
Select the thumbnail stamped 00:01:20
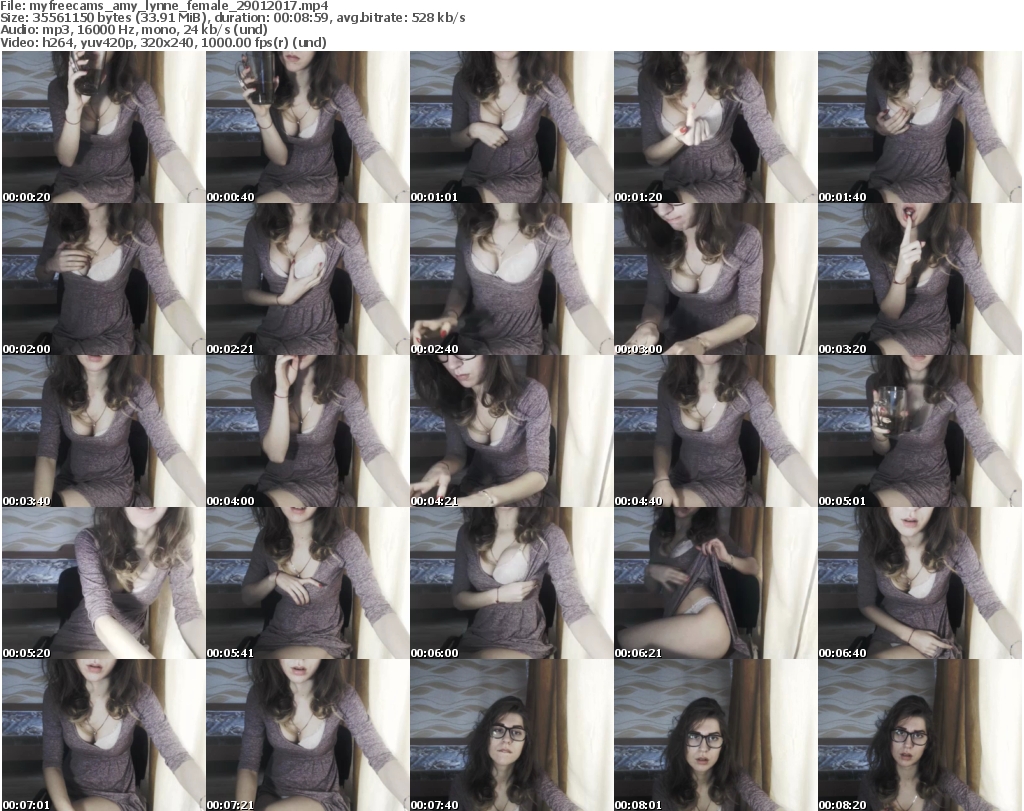click(x=716, y=127)
